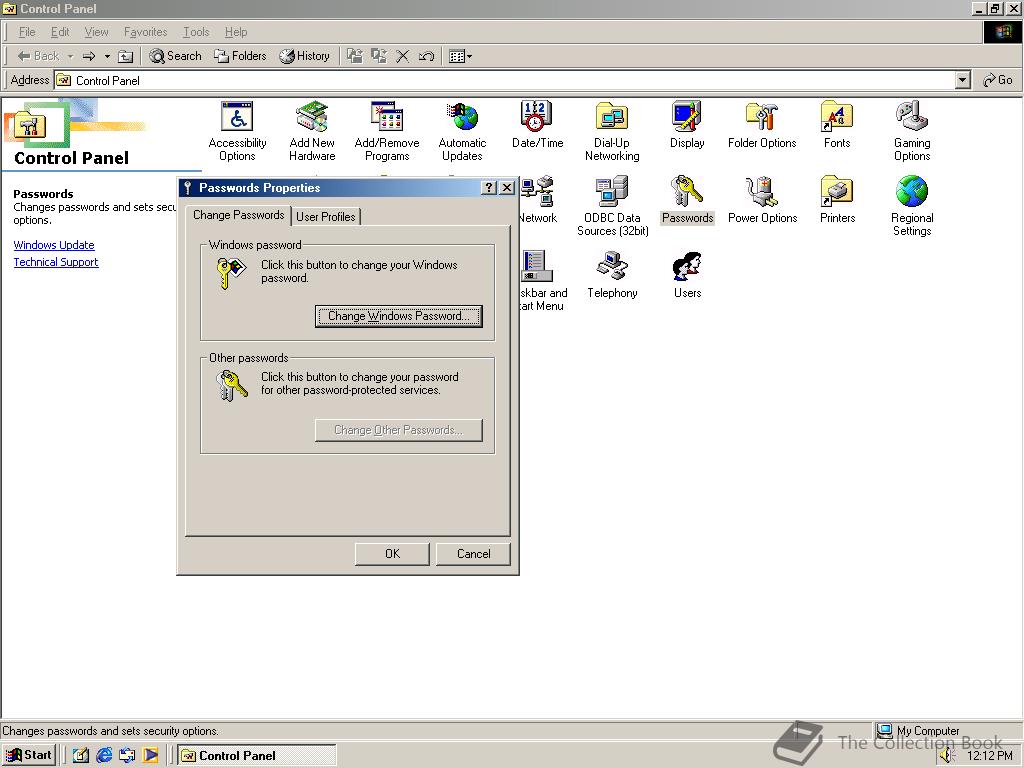Click the Copy To toolbar icon
The image size is (1024, 768).
click(379, 56)
